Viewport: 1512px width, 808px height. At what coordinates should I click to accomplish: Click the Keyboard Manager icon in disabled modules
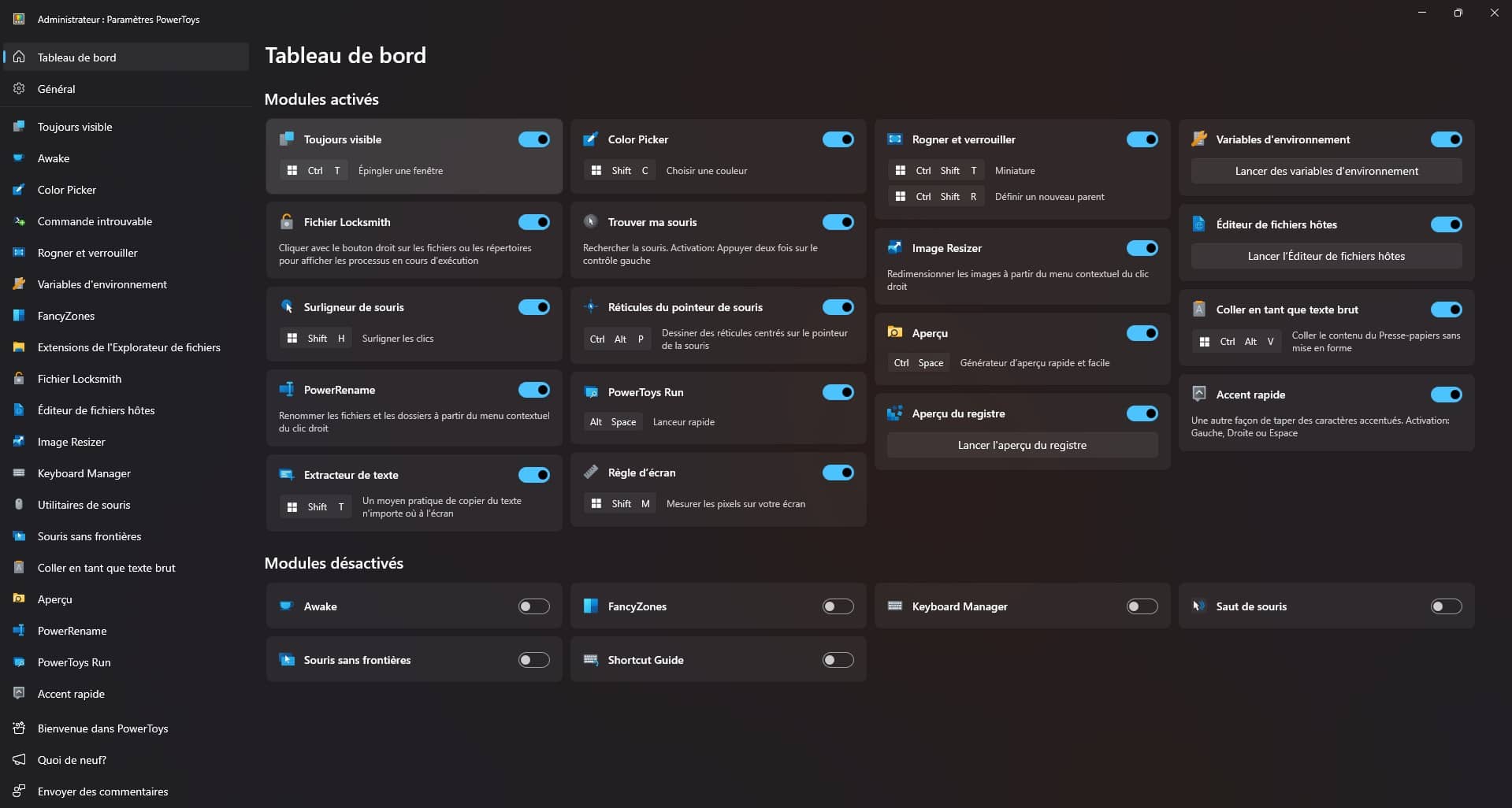[x=895, y=606]
